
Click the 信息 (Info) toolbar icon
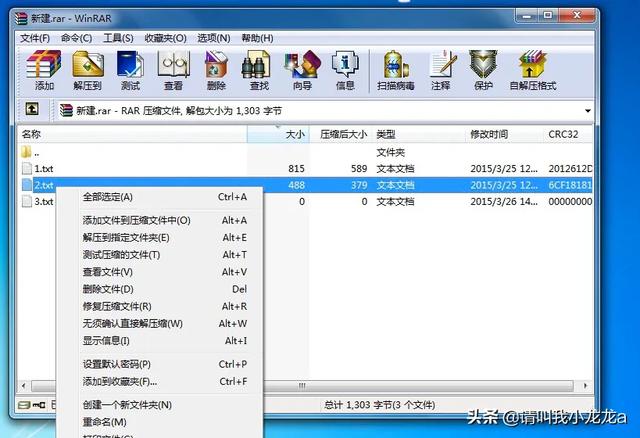(345, 64)
